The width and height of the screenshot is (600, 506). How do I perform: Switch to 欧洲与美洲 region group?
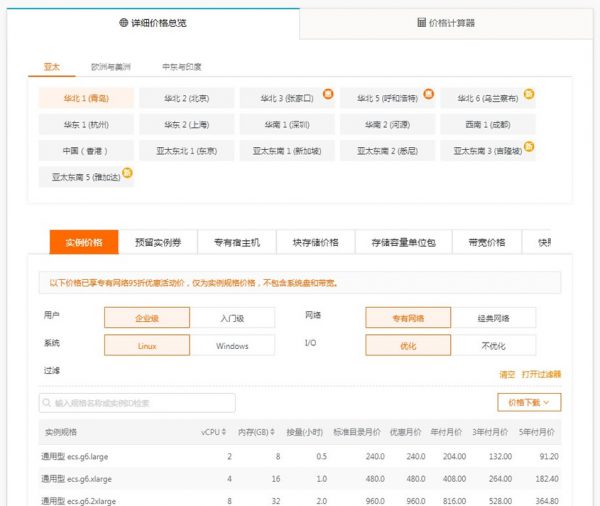109,67
